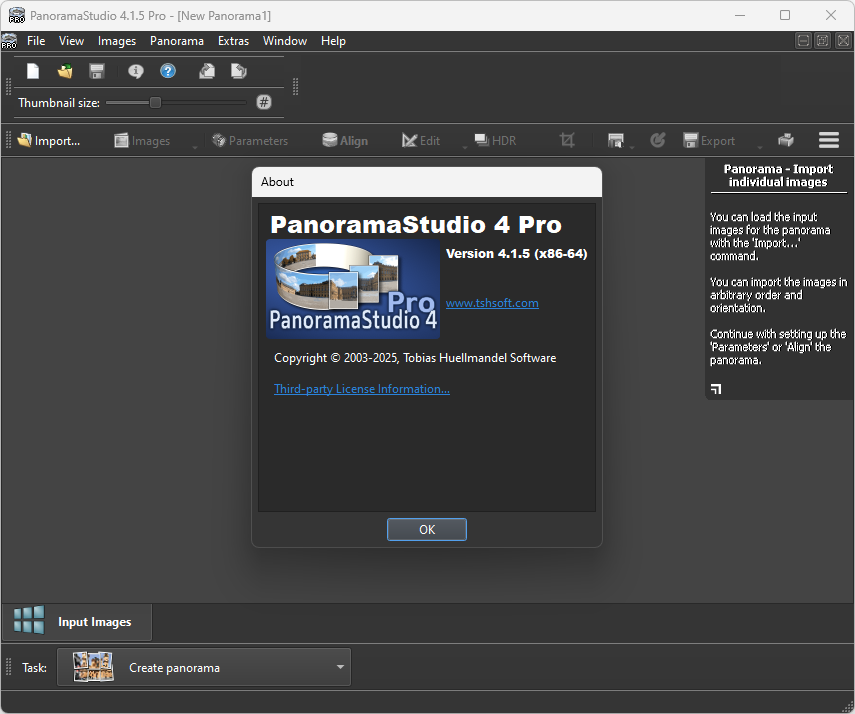Image resolution: width=855 pixels, height=714 pixels.
Task: Select the Crop tool icon
Action: pos(567,141)
